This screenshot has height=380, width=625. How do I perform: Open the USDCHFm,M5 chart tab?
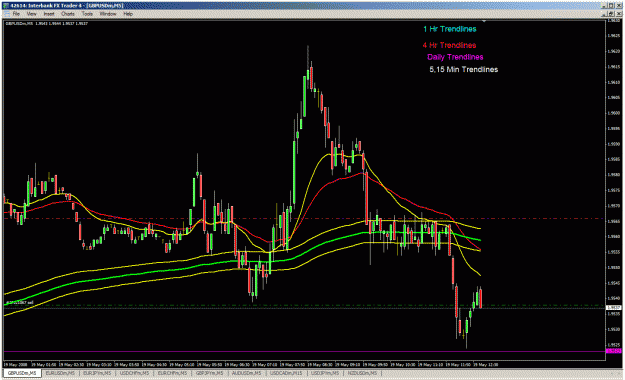point(134,373)
